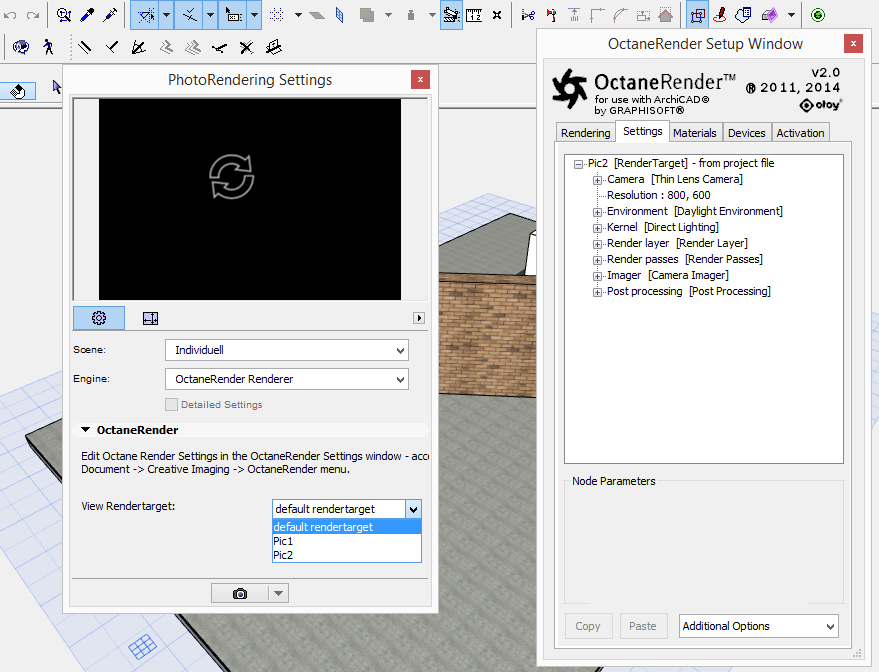Select the scissors split tool

[x=528, y=15]
